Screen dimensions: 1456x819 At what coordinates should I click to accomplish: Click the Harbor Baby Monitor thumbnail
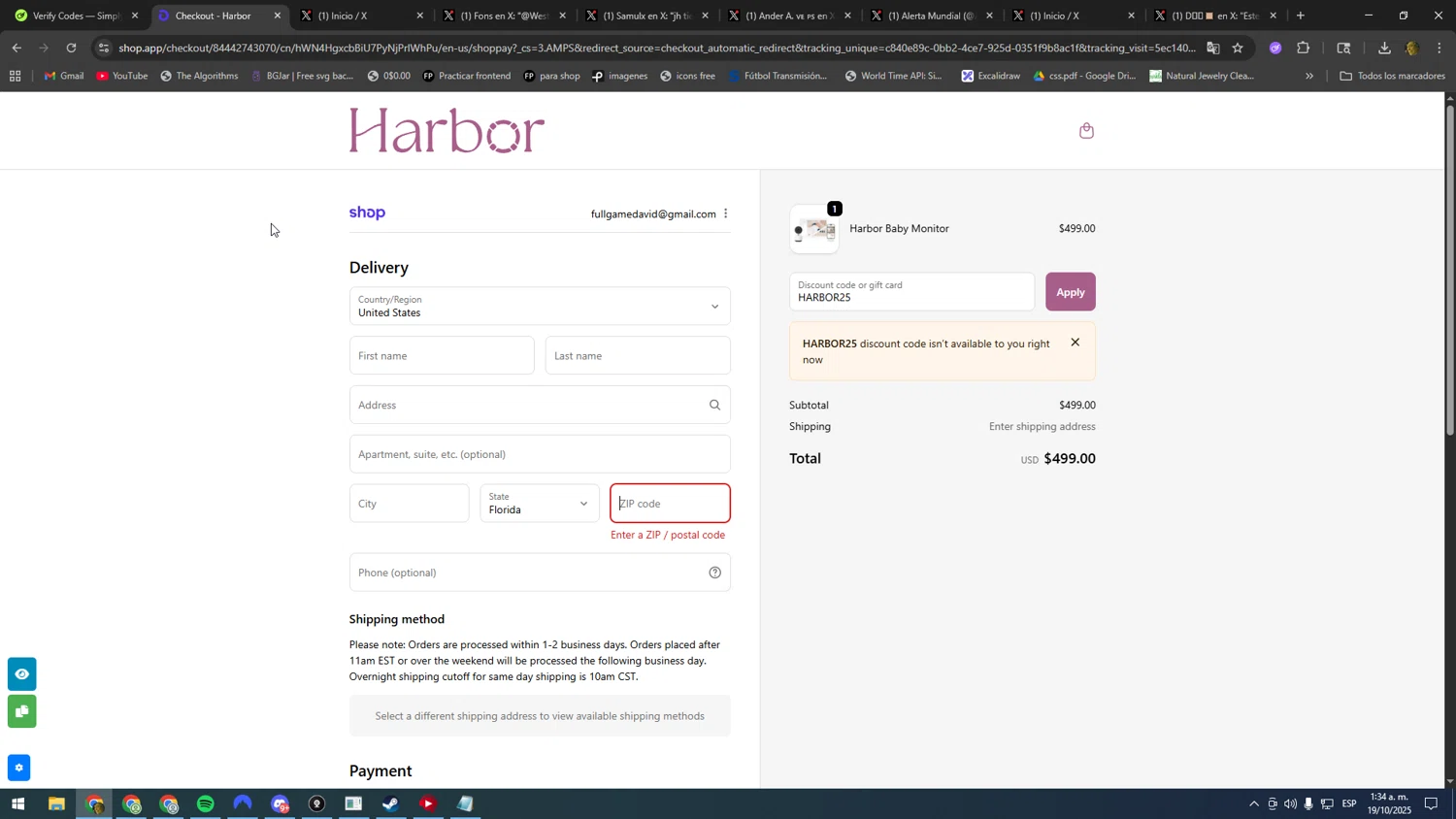(814, 230)
